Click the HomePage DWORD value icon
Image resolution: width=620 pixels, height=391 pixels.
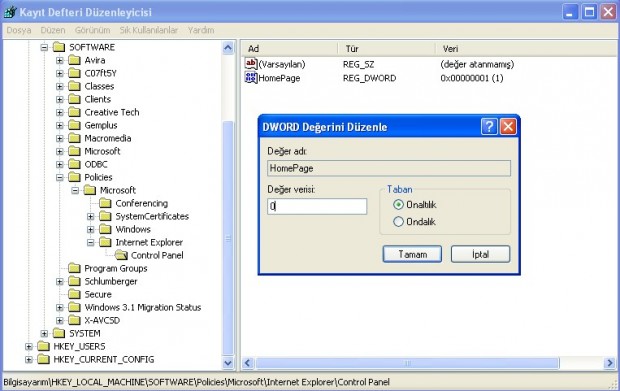coord(251,77)
